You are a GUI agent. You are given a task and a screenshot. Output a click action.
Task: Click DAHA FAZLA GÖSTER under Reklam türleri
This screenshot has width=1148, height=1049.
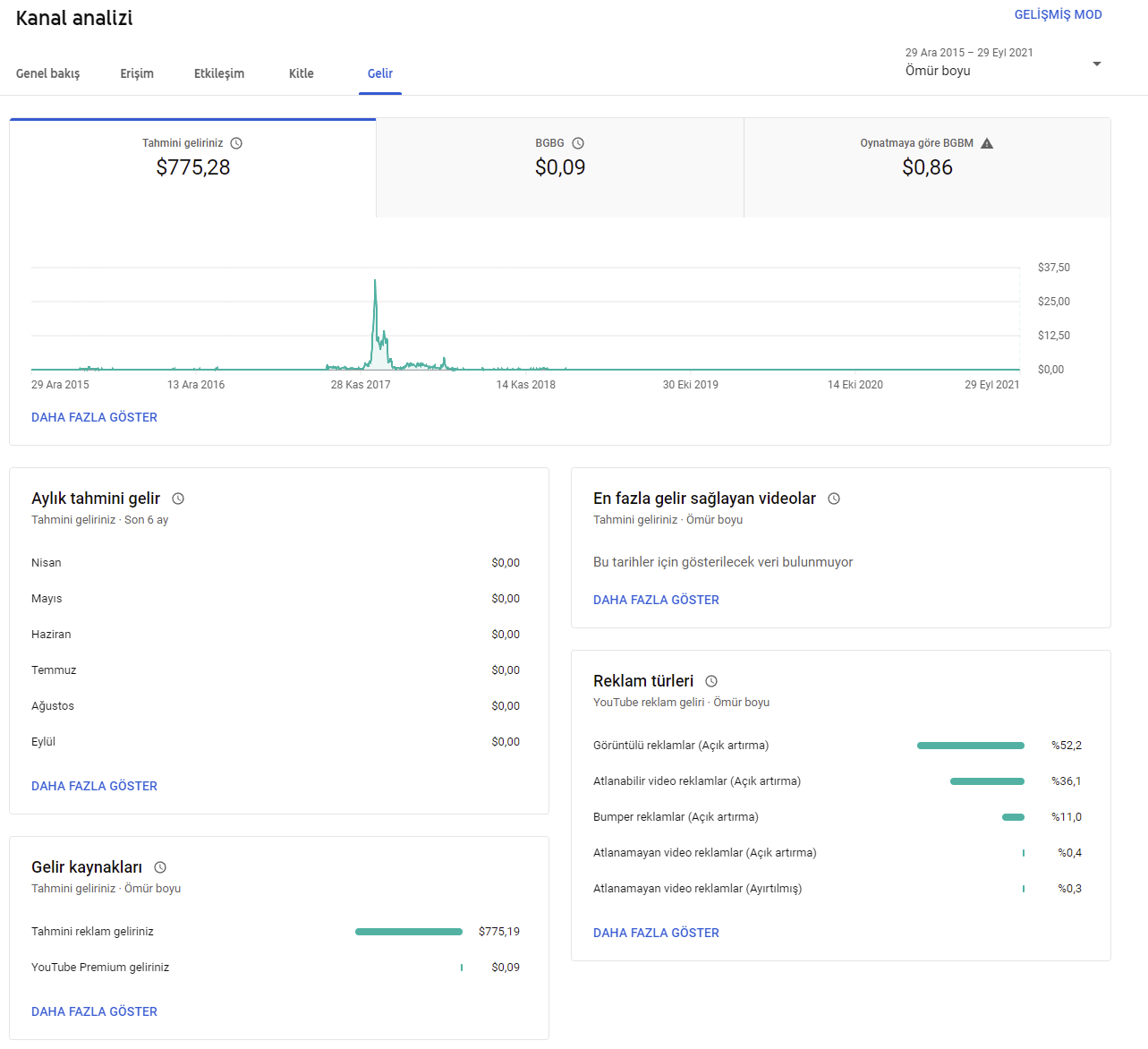click(656, 933)
